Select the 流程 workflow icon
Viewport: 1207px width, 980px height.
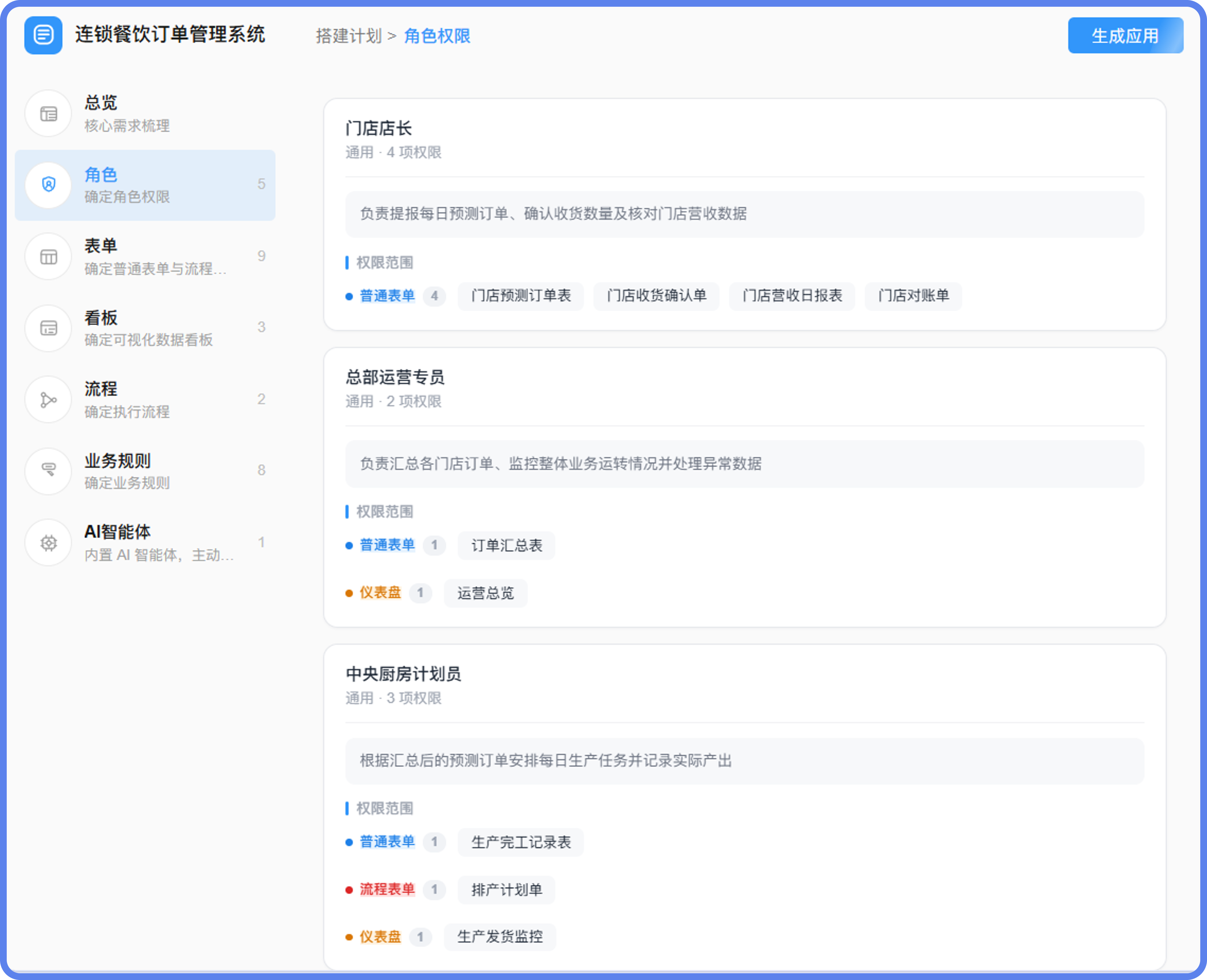(x=48, y=400)
